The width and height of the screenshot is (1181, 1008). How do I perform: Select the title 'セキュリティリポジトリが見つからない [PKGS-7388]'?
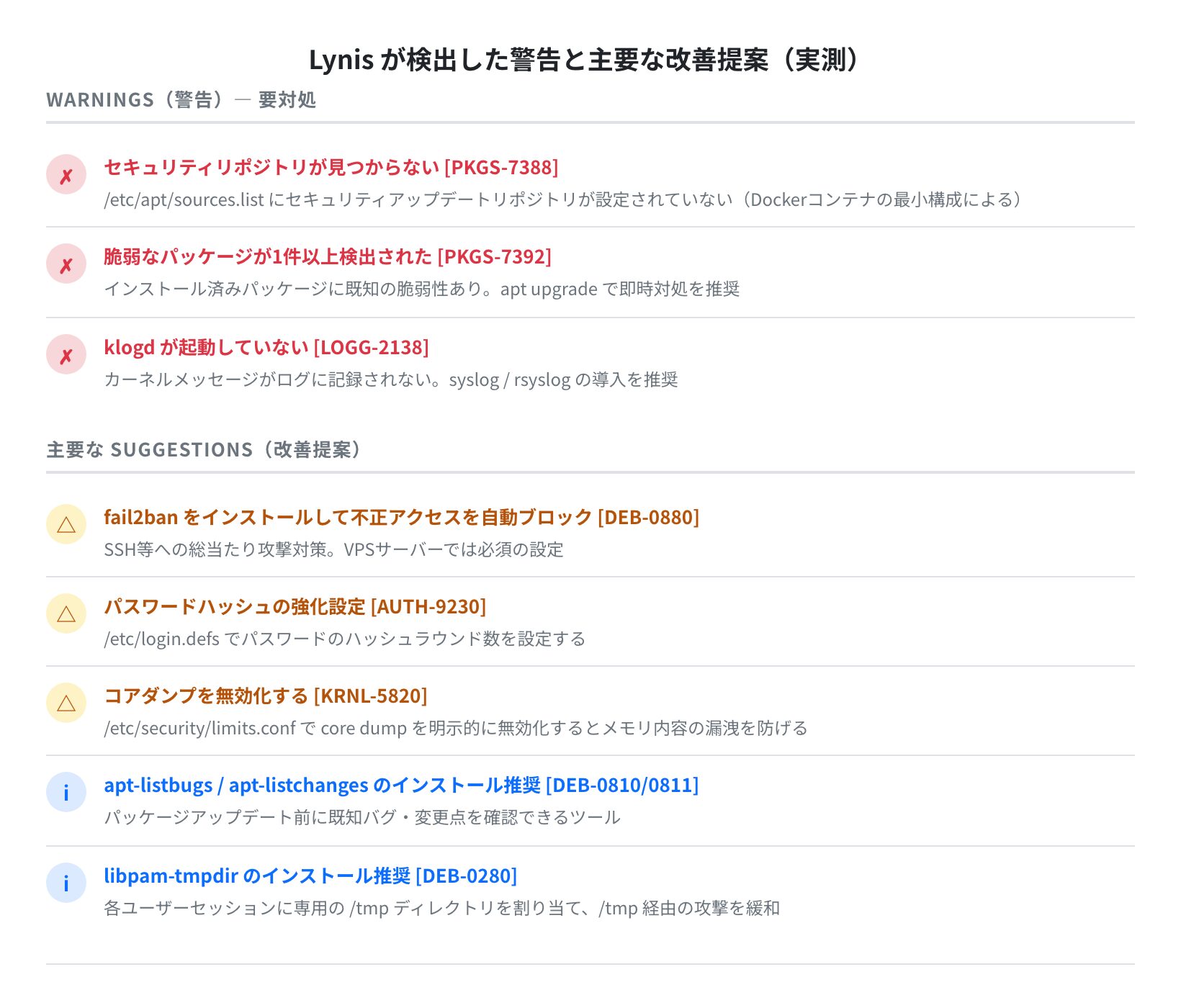coord(331,167)
